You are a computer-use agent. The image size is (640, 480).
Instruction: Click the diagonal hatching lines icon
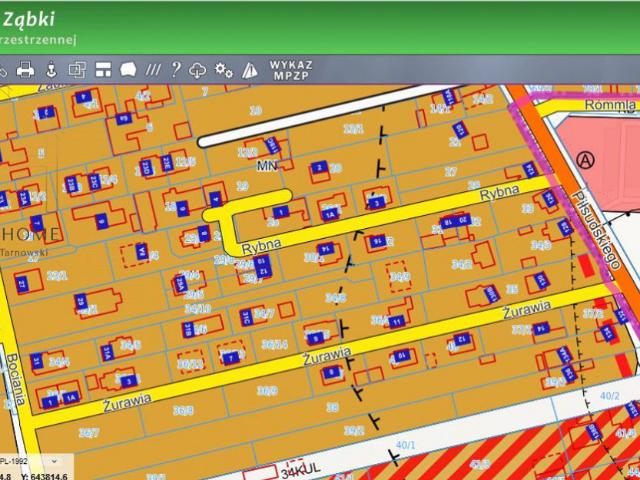pyautogui.click(x=152, y=70)
